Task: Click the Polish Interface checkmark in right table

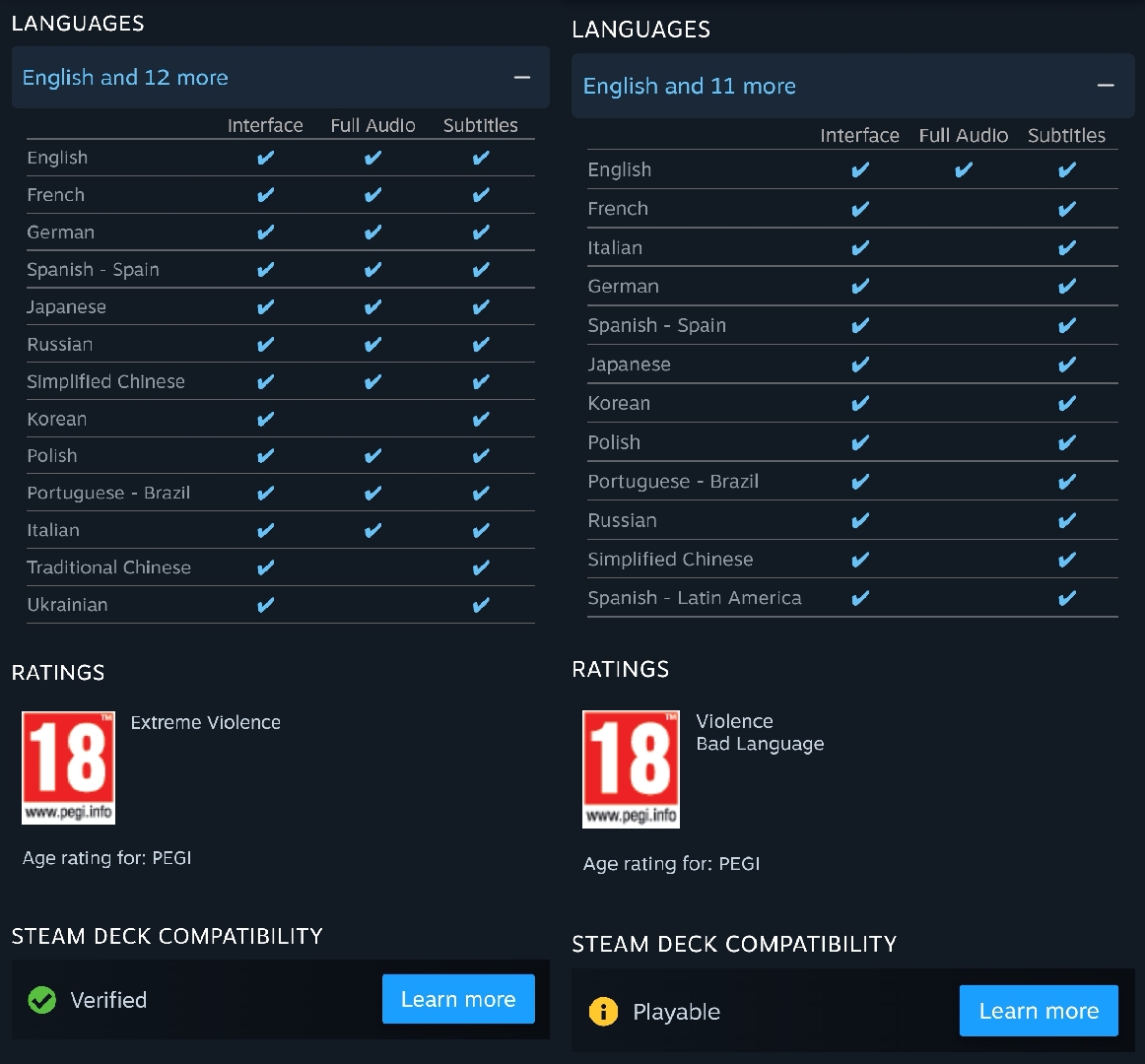Action: pyautogui.click(x=860, y=442)
